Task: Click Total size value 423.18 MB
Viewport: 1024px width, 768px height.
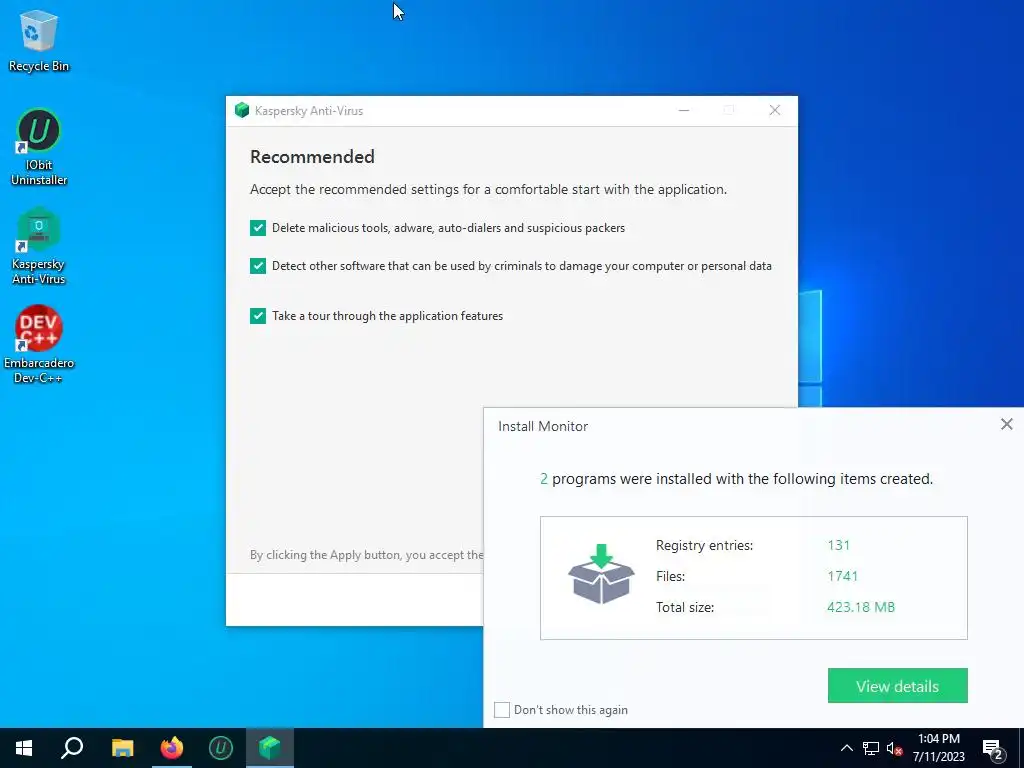Action: click(x=861, y=607)
